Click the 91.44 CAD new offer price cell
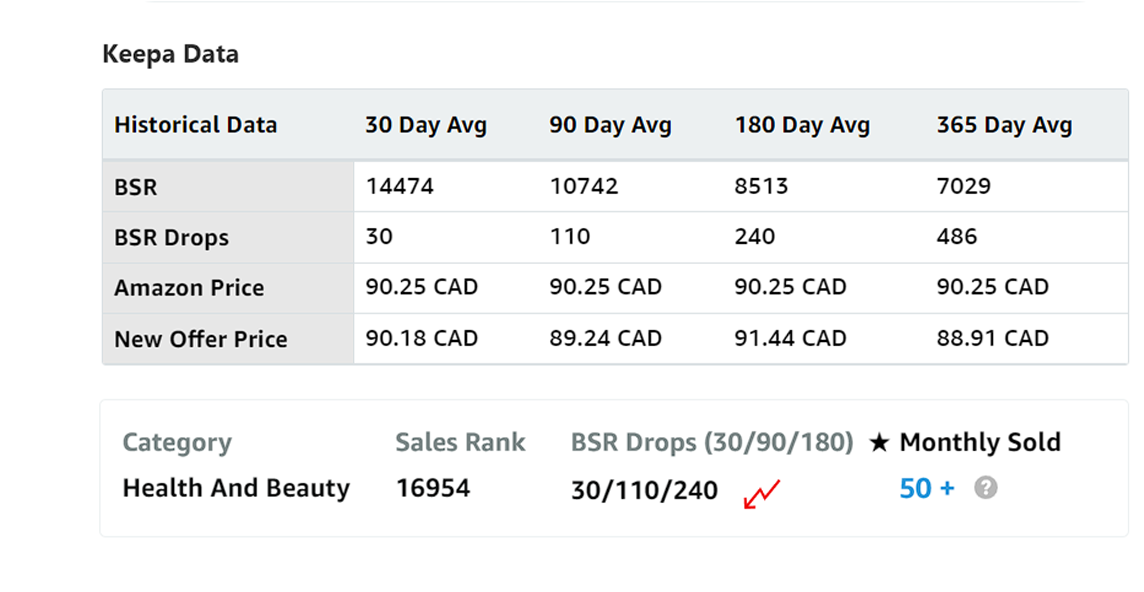The width and height of the screenshot is (1144, 592). tap(790, 338)
